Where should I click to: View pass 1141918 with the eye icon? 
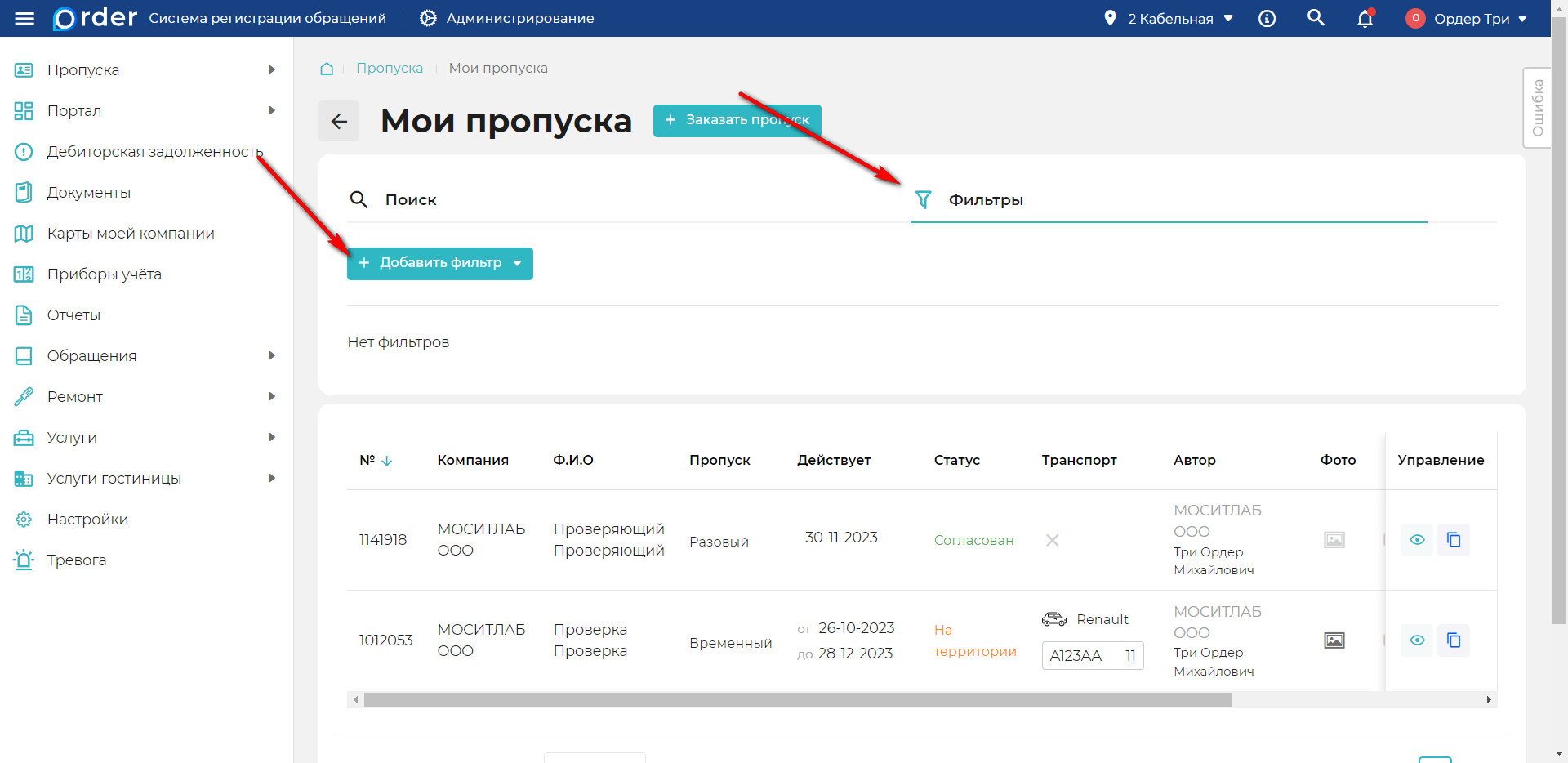click(x=1418, y=539)
